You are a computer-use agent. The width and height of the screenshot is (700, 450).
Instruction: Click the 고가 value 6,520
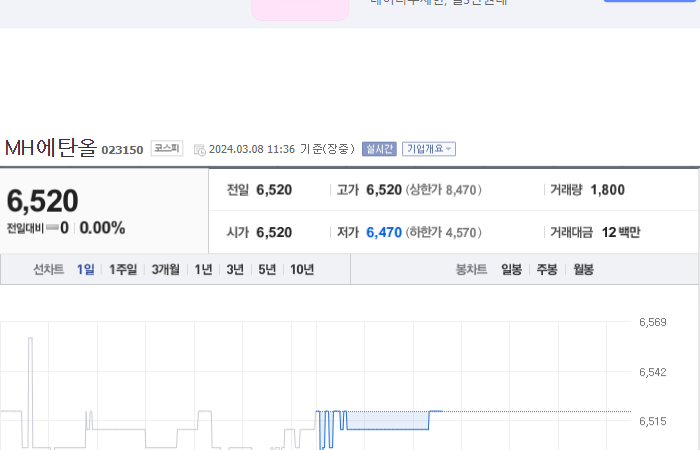(x=384, y=190)
